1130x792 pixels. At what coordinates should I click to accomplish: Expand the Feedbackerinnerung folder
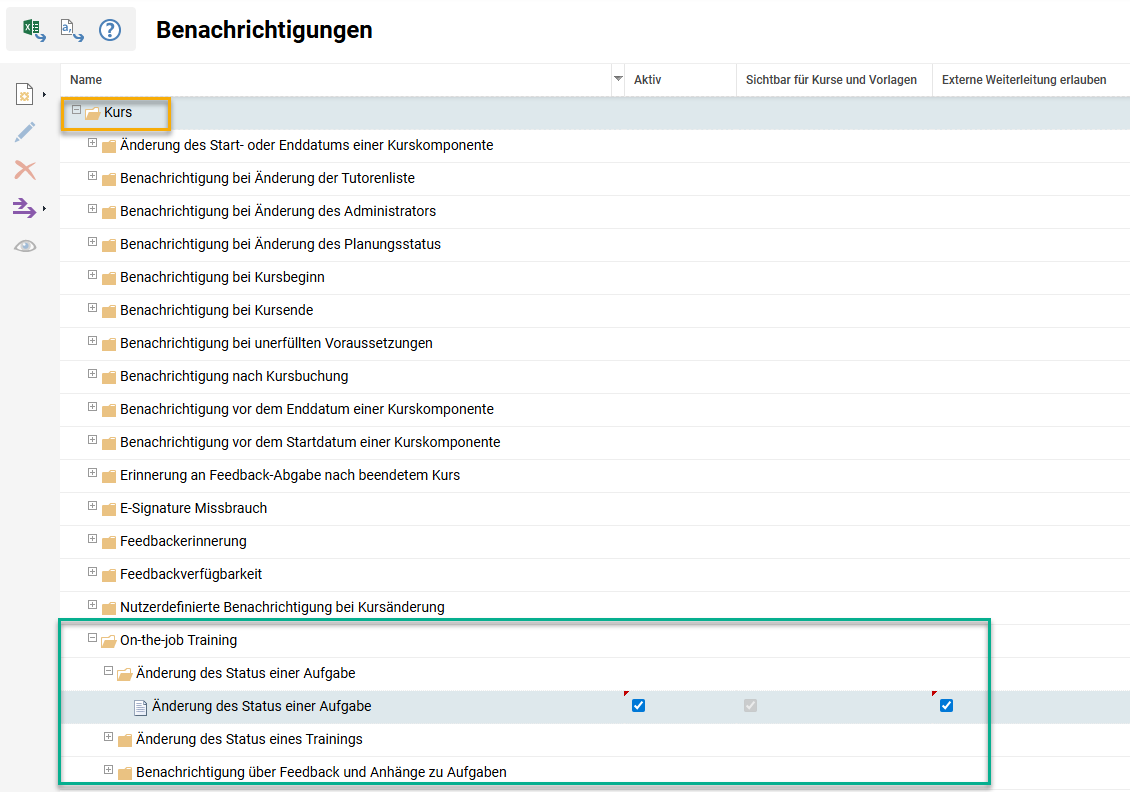91,540
